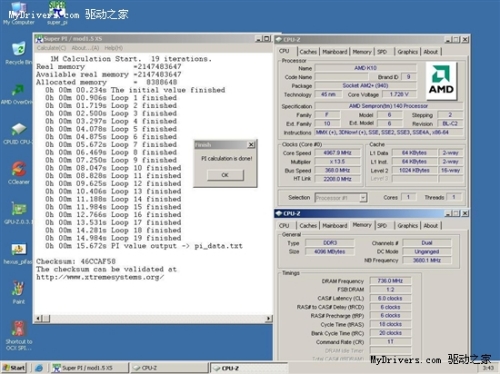Screen dimensions: 500x374
Task: Click the Specification AMD Sempron field
Action: (x=389, y=106)
